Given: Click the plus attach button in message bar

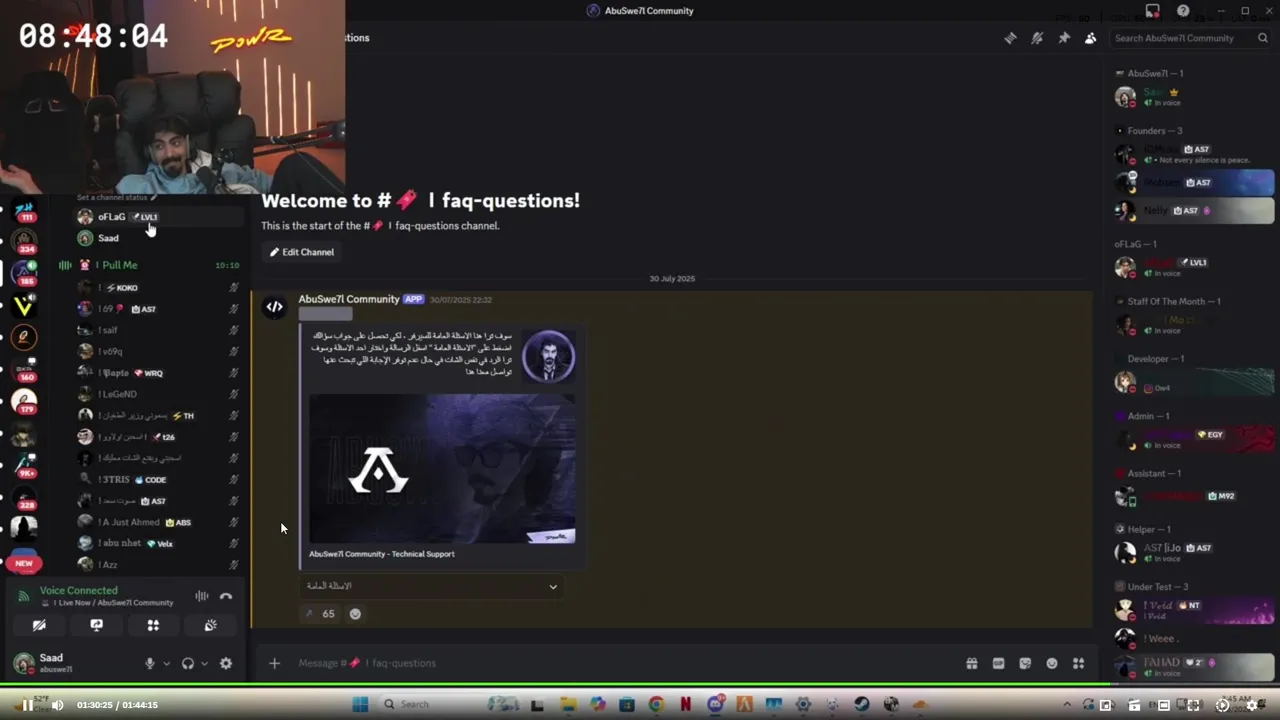Looking at the screenshot, I should (x=274, y=663).
